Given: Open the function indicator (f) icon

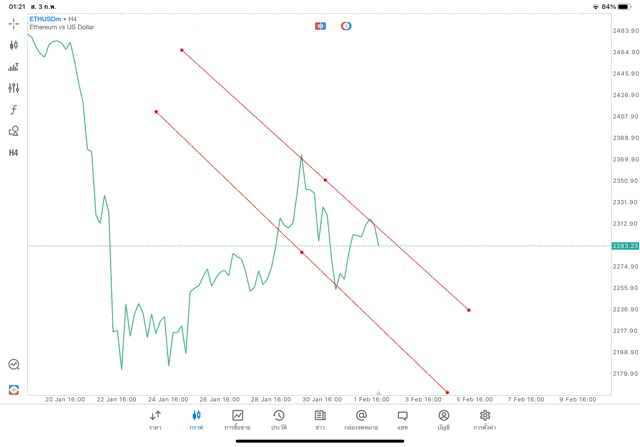Looking at the screenshot, I should coord(14,109).
